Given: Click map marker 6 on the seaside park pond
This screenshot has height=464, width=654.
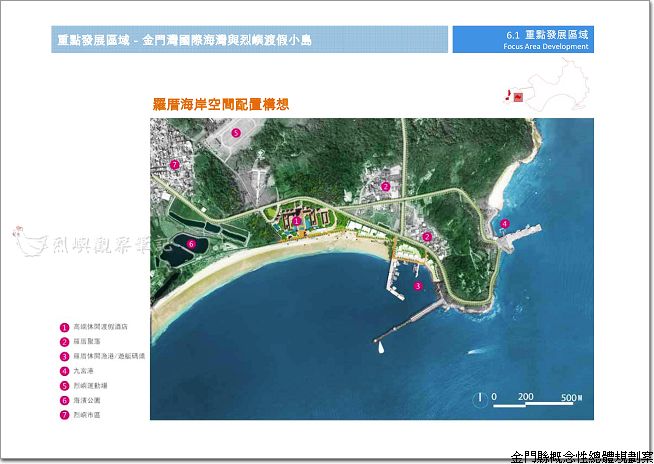Looking at the screenshot, I should (191, 244).
